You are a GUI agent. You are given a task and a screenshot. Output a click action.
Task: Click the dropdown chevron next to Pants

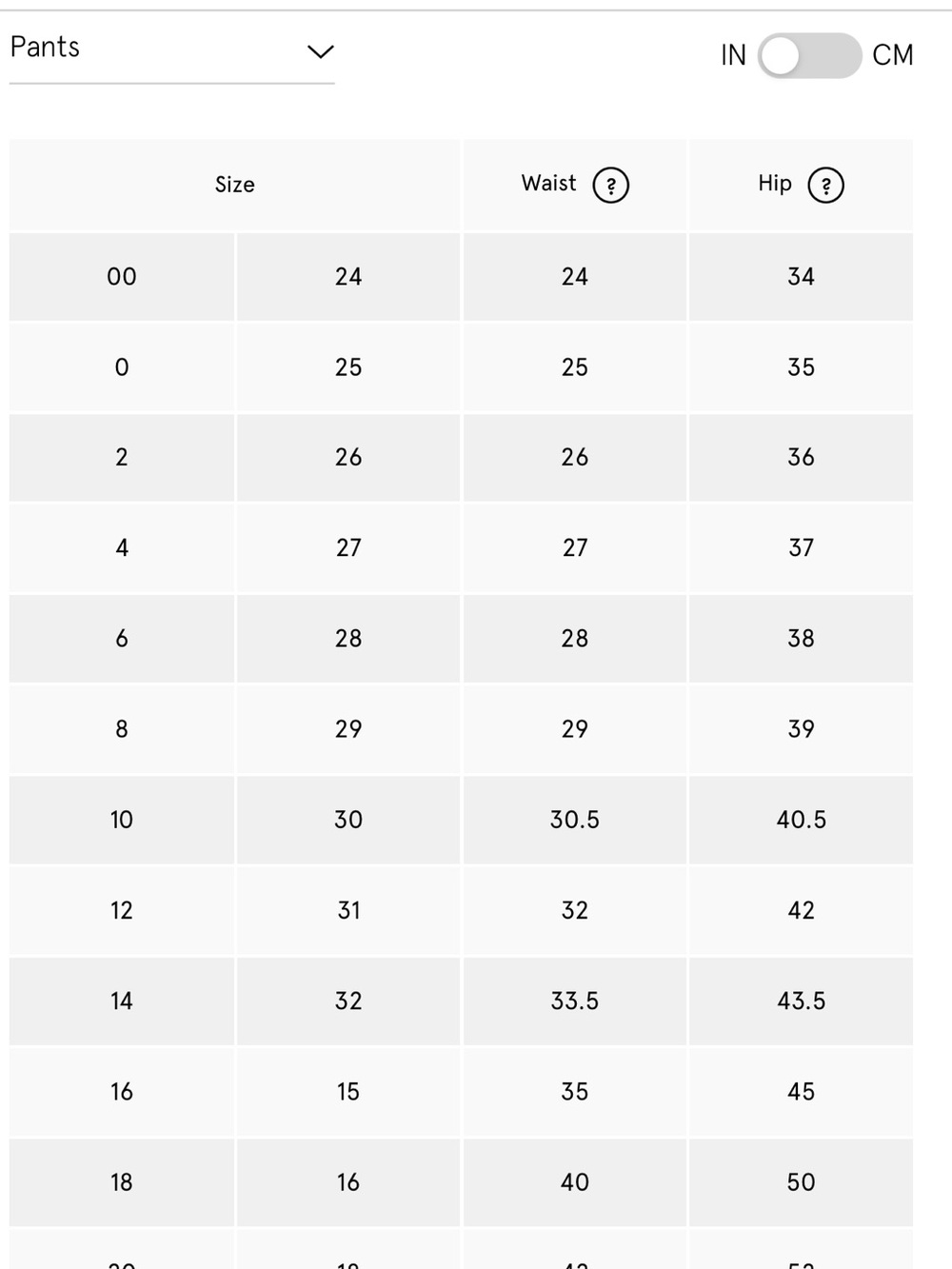tap(321, 51)
